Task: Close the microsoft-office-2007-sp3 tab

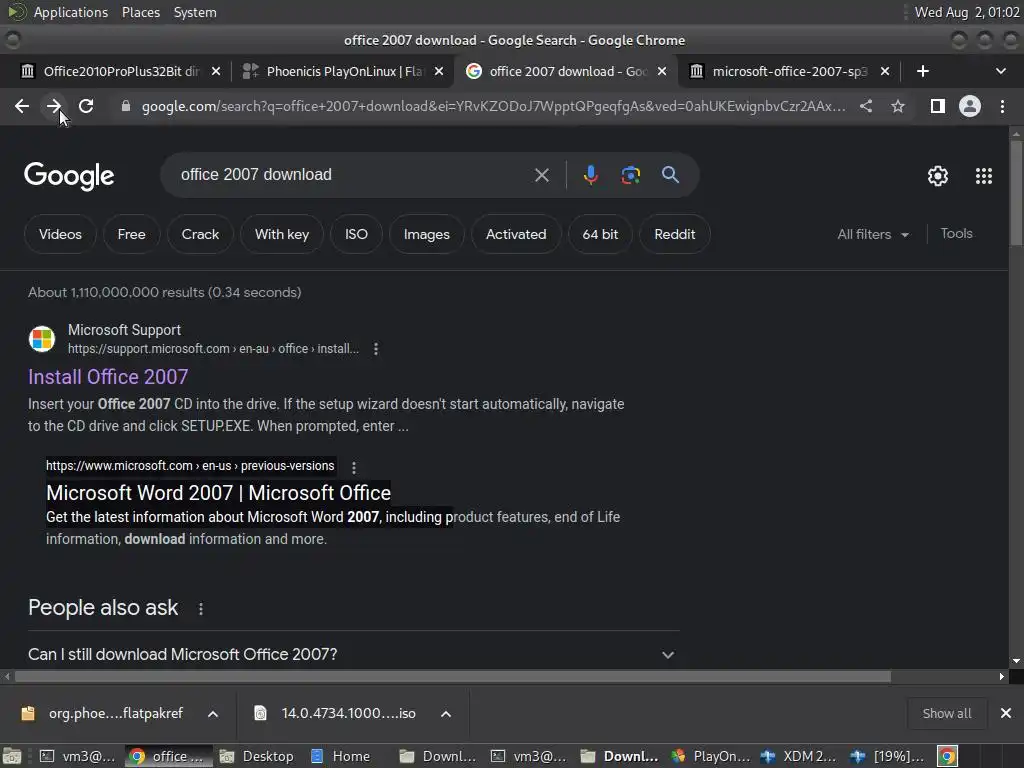Action: 884,71
